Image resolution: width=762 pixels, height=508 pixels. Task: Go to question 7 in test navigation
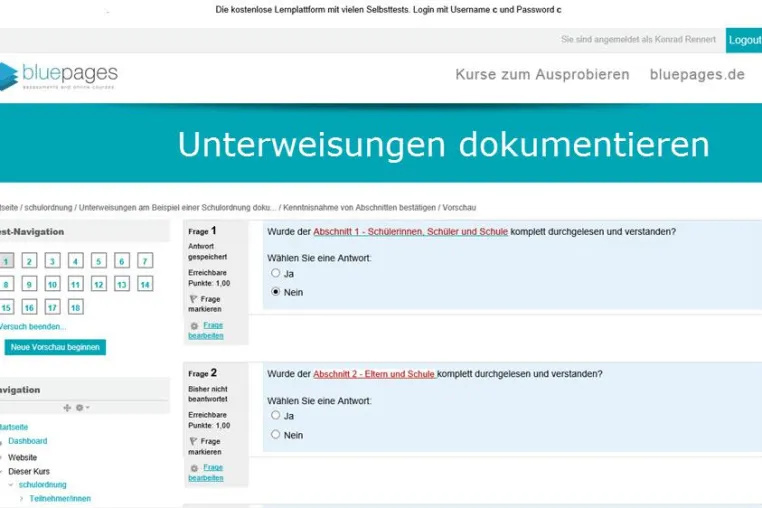coord(145,261)
